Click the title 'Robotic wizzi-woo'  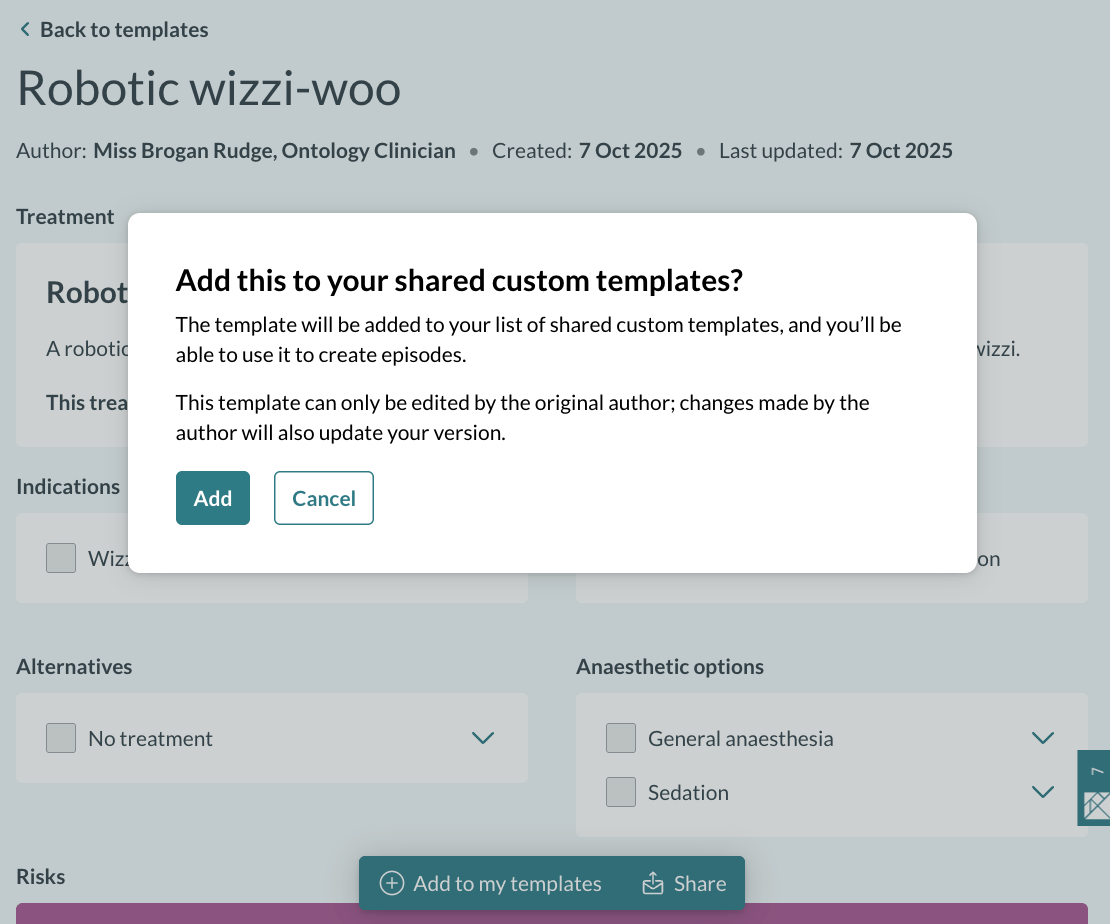coord(208,88)
